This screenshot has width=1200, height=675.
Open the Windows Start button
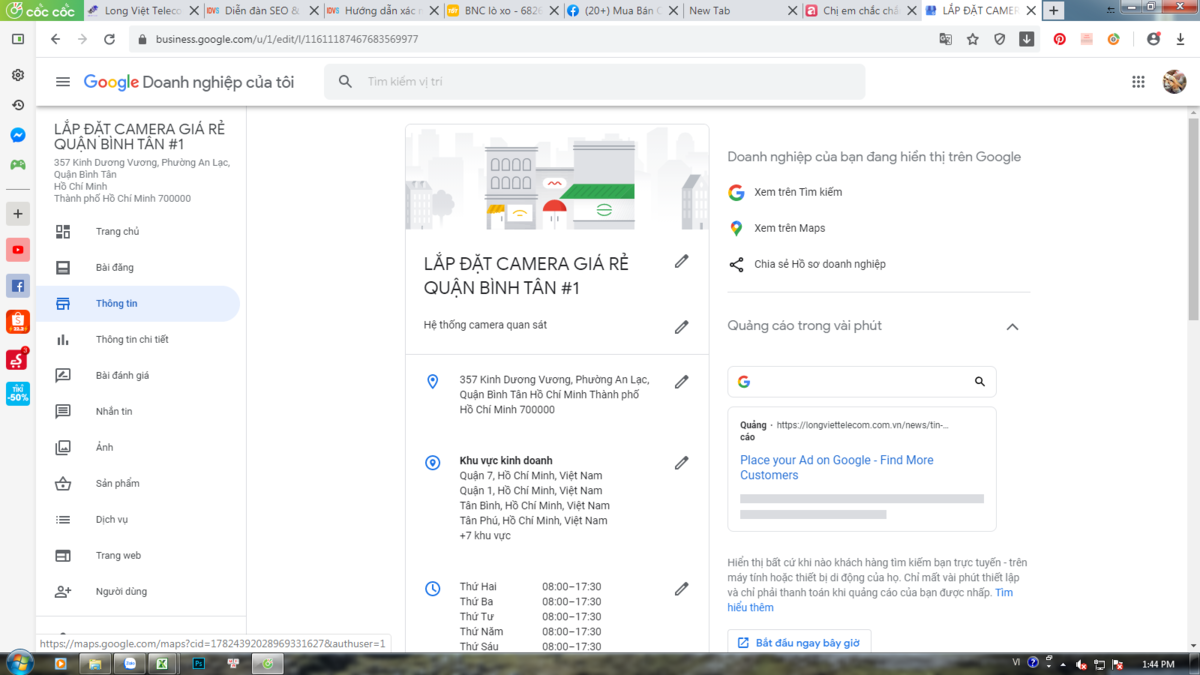pos(20,664)
